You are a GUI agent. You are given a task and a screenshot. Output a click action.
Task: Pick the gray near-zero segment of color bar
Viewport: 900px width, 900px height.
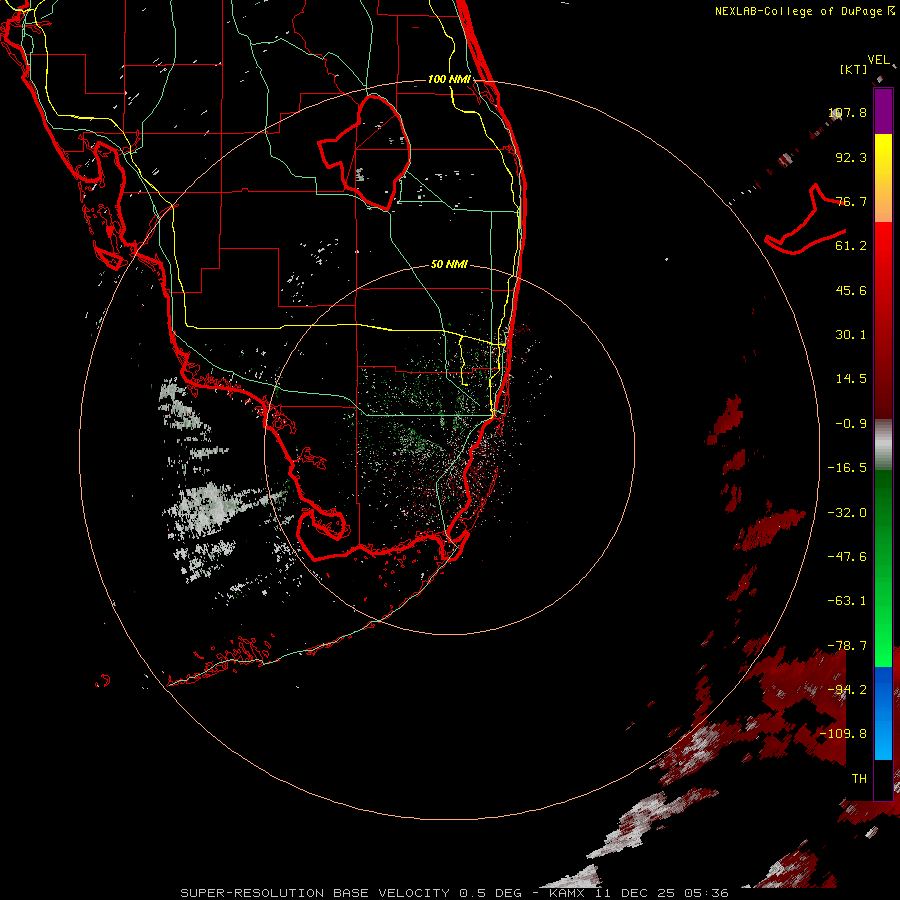883,445
